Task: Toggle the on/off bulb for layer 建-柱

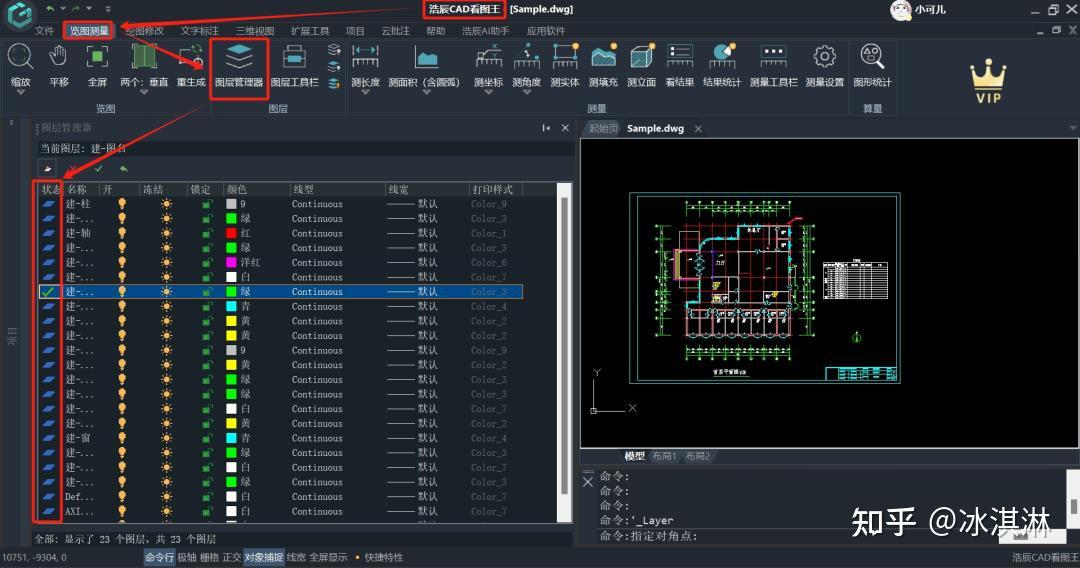Action: (122, 204)
